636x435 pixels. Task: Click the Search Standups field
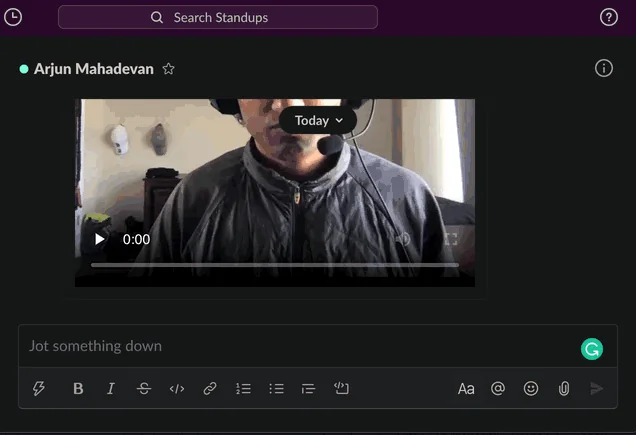tap(218, 17)
